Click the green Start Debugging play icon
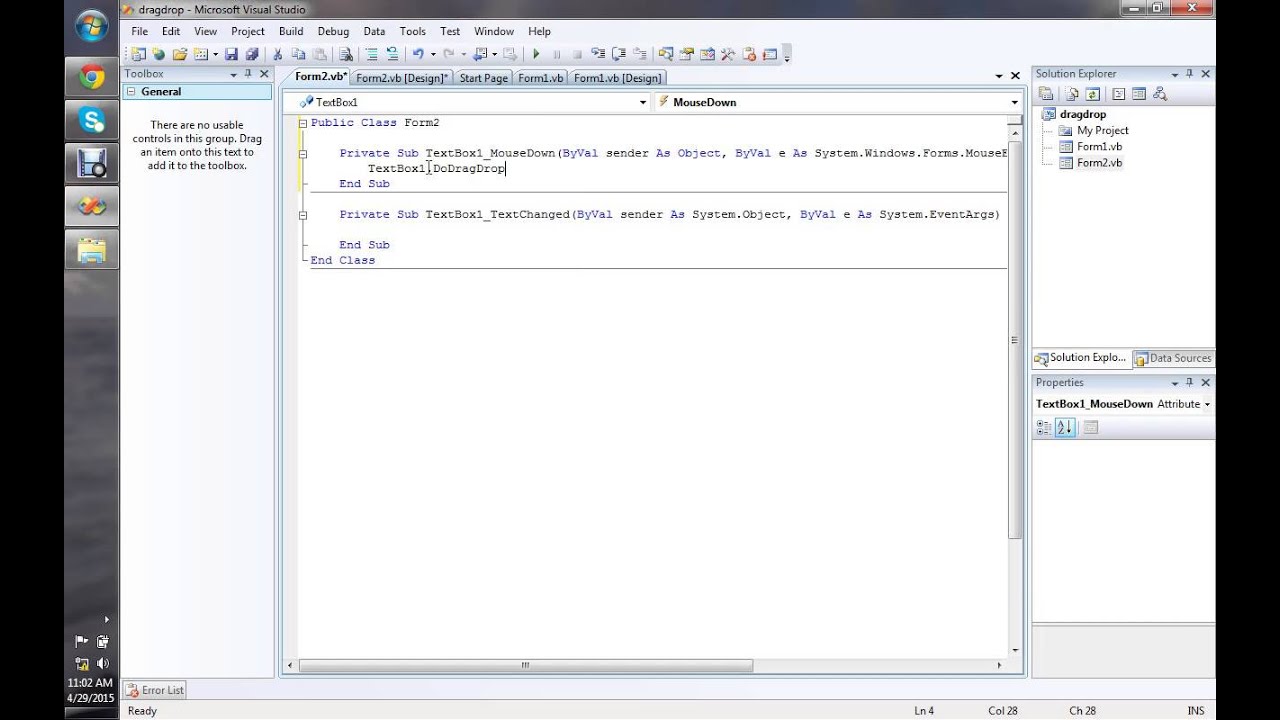Screen dimensions: 1280x720 pos(536,55)
